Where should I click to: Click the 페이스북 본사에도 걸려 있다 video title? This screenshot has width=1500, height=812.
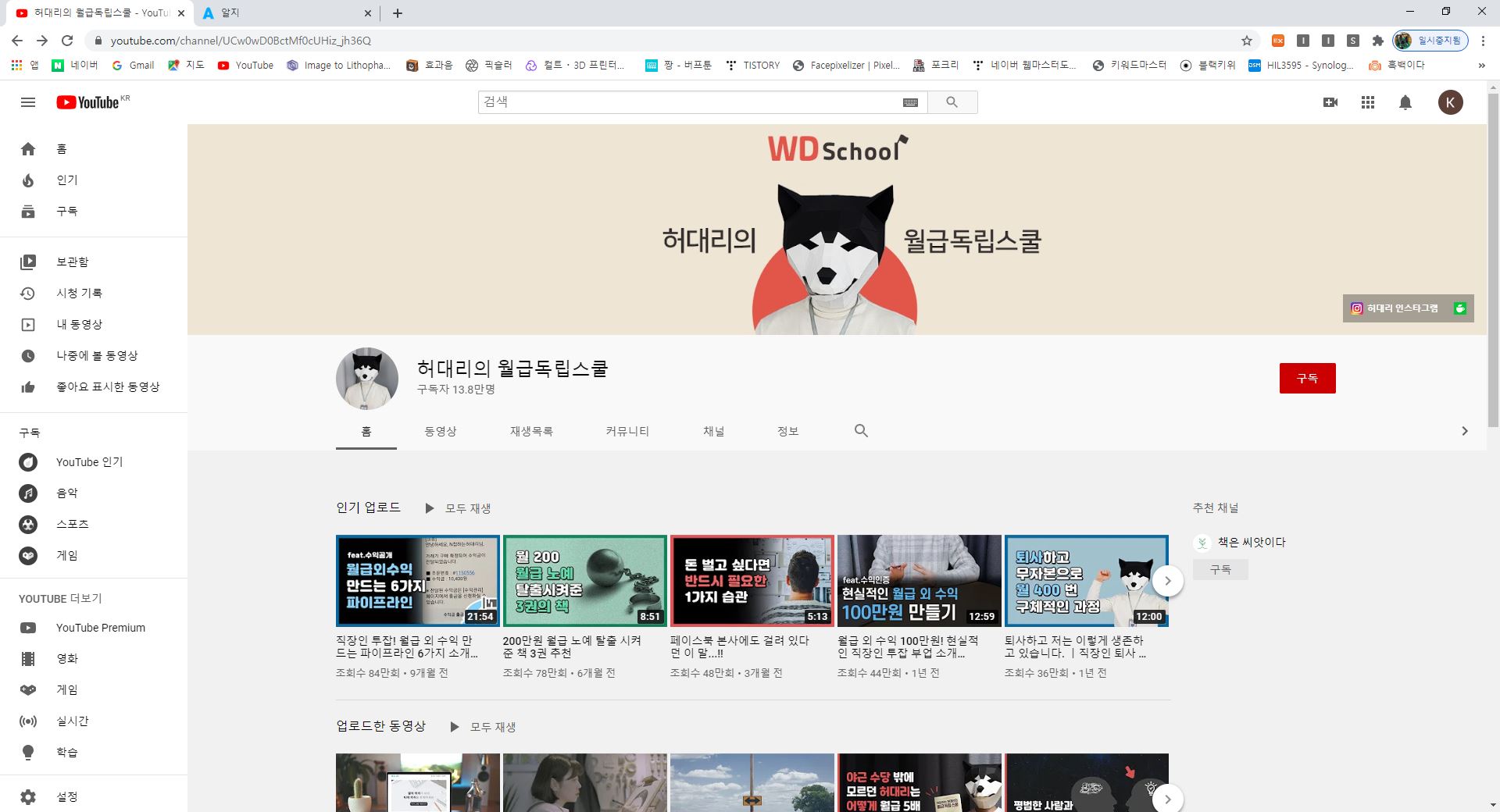coord(740,646)
